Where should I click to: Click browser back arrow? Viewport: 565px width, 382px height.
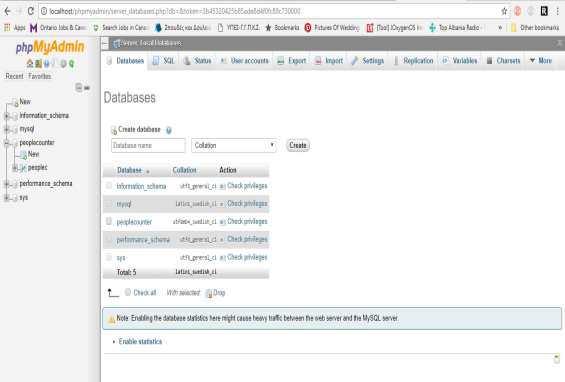pos(7,11)
